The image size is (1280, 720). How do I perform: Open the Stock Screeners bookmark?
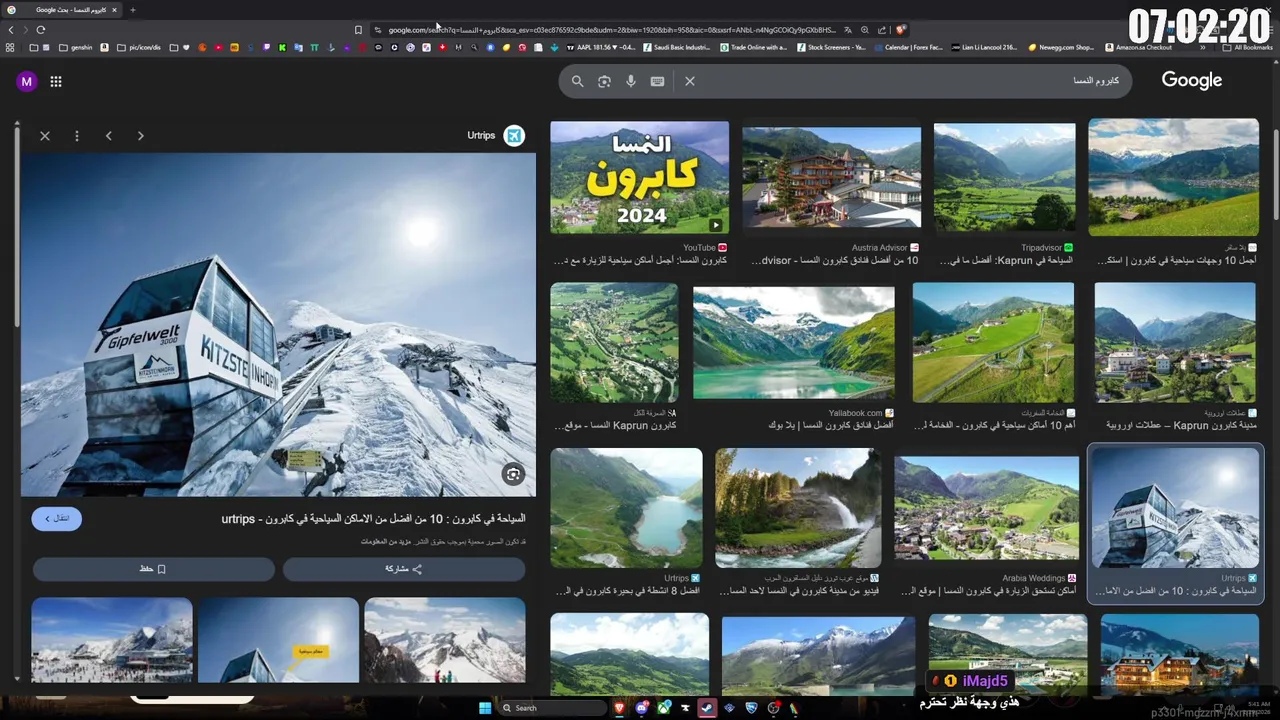[x=831, y=47]
